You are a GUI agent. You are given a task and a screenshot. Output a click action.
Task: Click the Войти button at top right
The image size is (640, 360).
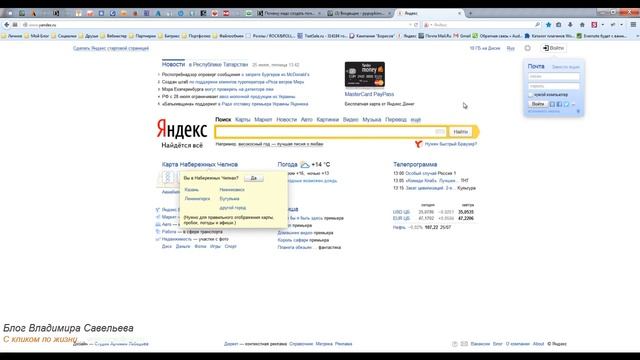pos(553,48)
